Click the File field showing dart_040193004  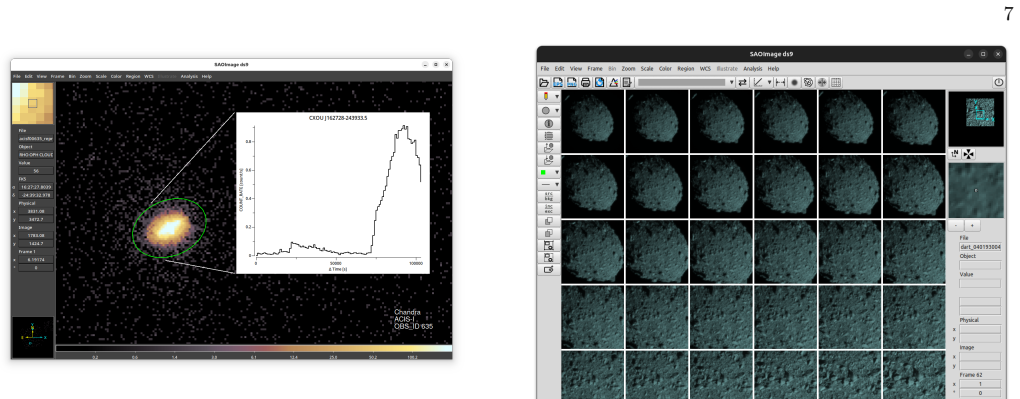tap(980, 247)
